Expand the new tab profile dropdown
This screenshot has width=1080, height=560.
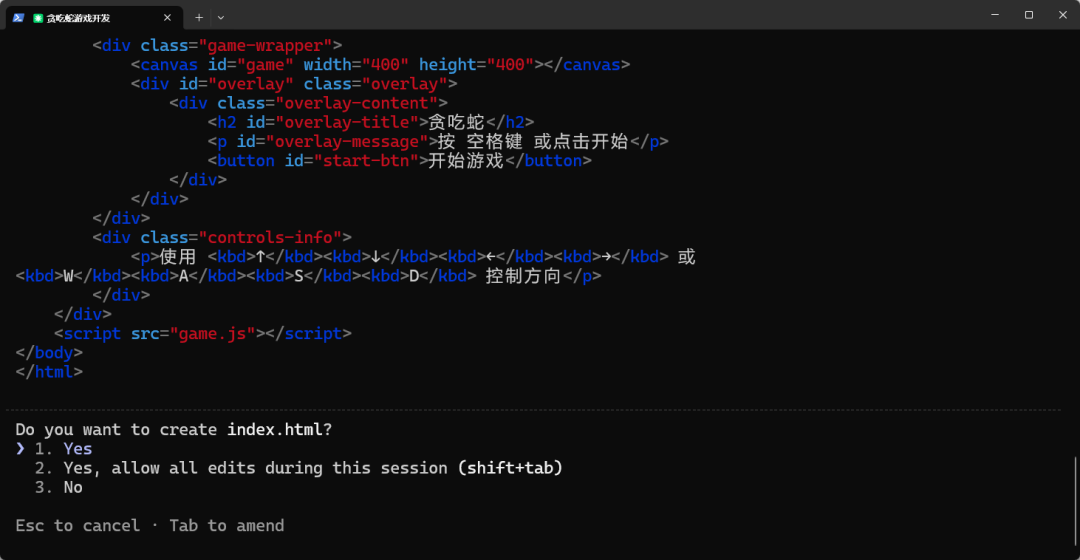221,17
